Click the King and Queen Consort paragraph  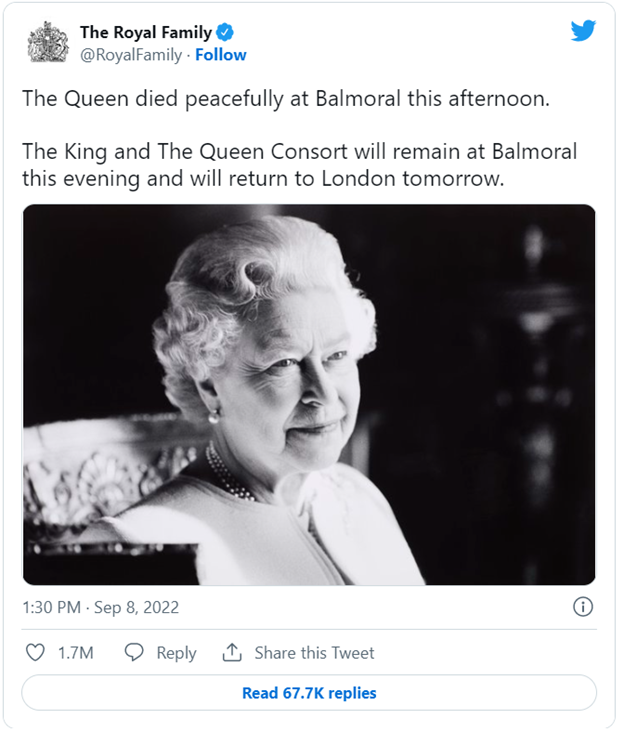pos(300,165)
